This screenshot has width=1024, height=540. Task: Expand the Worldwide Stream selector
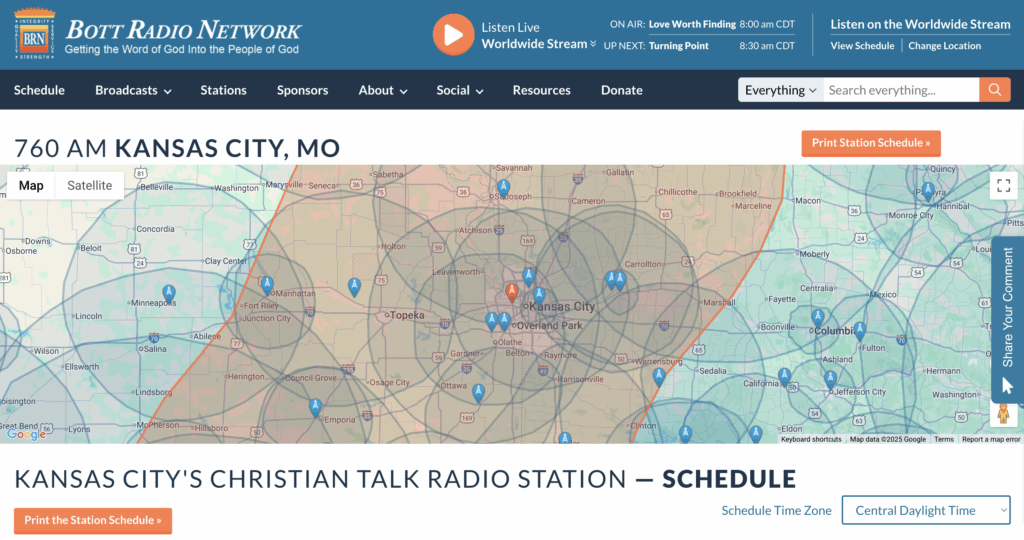pyautogui.click(x=539, y=44)
